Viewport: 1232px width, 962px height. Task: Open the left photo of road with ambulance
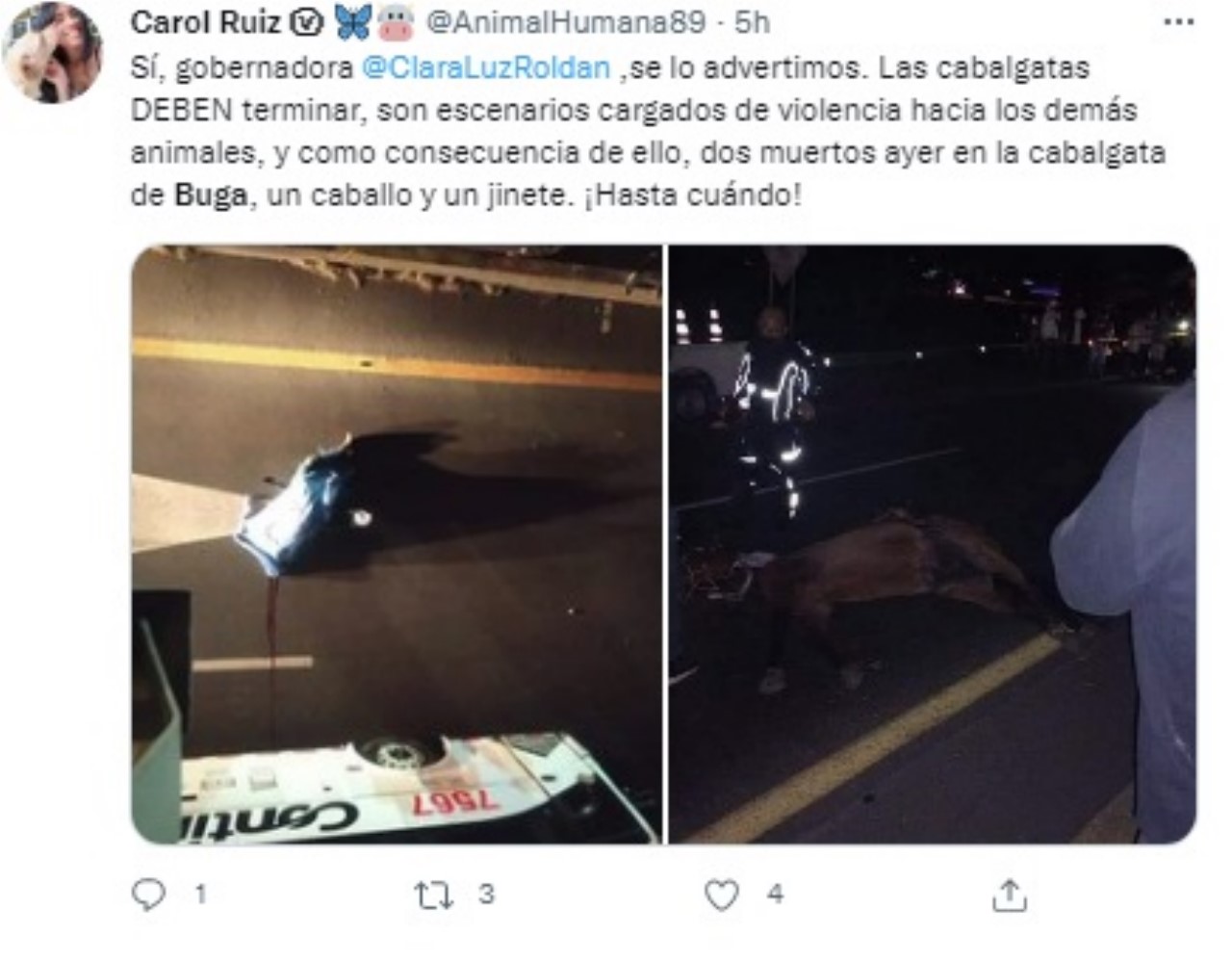[x=397, y=545]
